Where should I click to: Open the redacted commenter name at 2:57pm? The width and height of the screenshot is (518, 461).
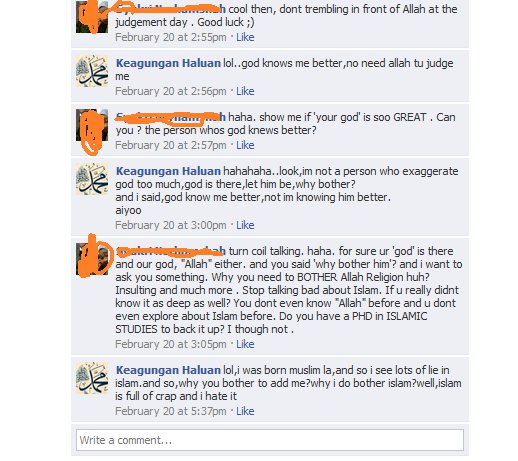pos(170,117)
